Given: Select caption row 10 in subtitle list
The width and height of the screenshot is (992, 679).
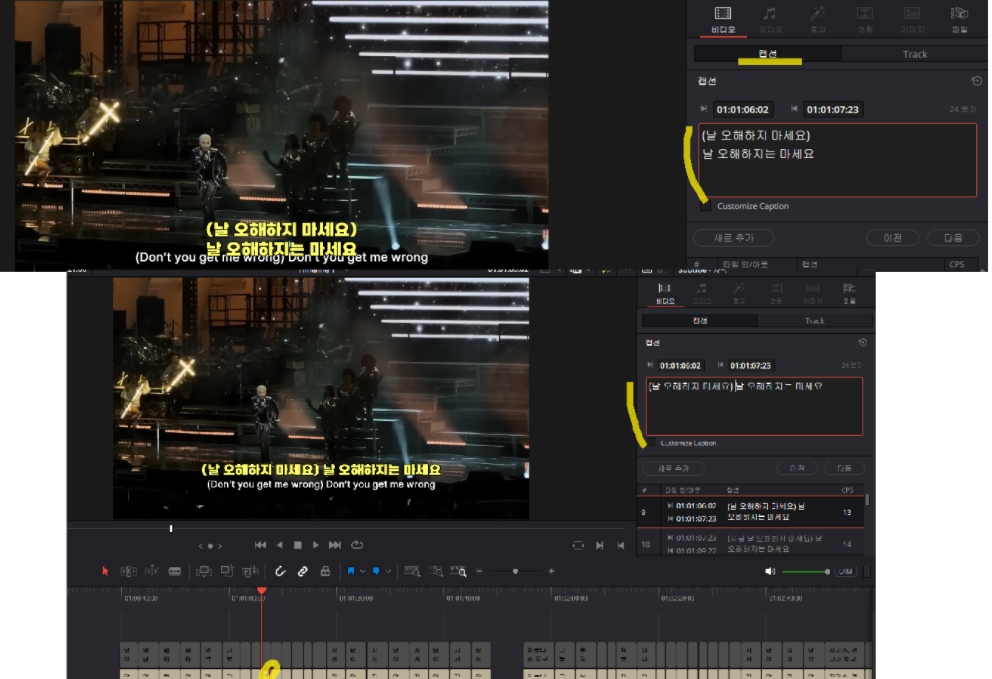Looking at the screenshot, I should point(750,543).
